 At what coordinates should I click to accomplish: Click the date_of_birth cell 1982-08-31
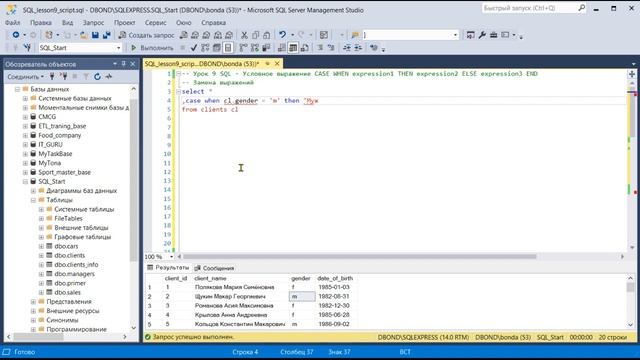(x=334, y=296)
